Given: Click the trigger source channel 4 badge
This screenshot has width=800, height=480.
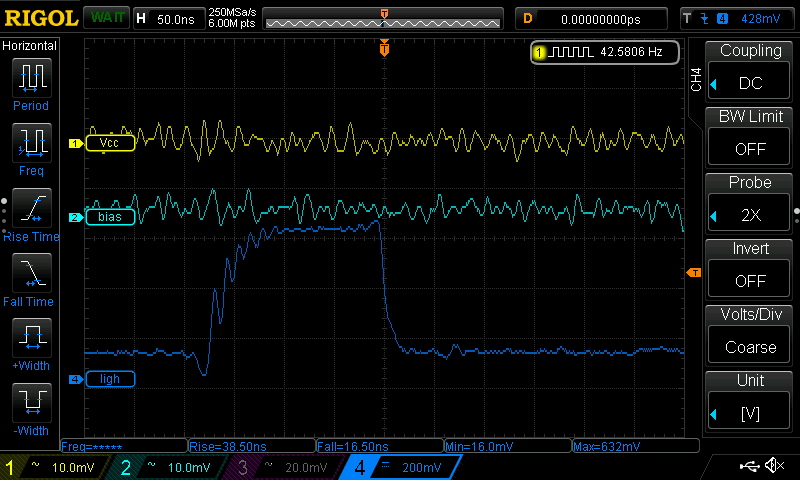Looking at the screenshot, I should [722, 19].
